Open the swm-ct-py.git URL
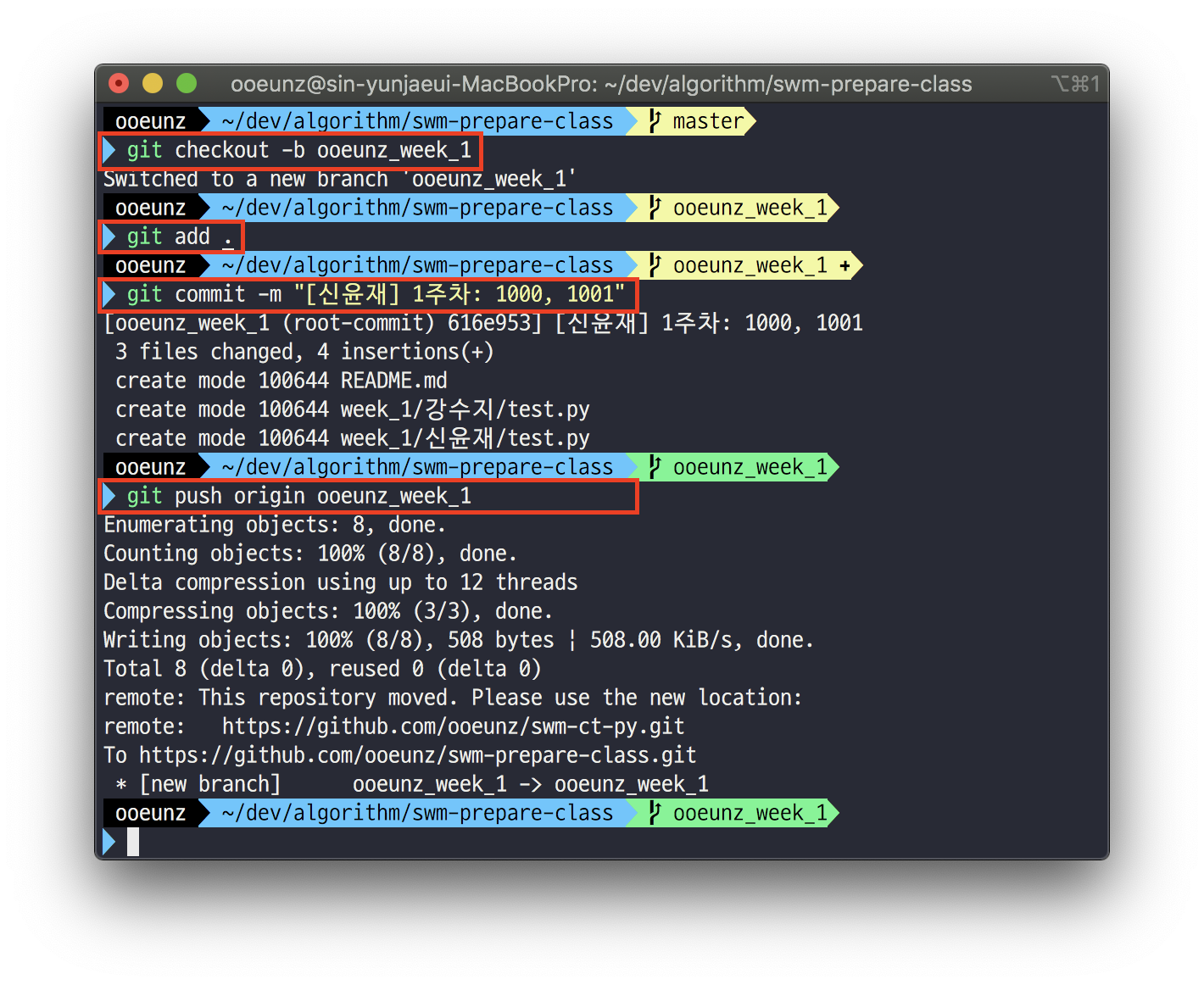This screenshot has height=985, width=1204. [453, 726]
